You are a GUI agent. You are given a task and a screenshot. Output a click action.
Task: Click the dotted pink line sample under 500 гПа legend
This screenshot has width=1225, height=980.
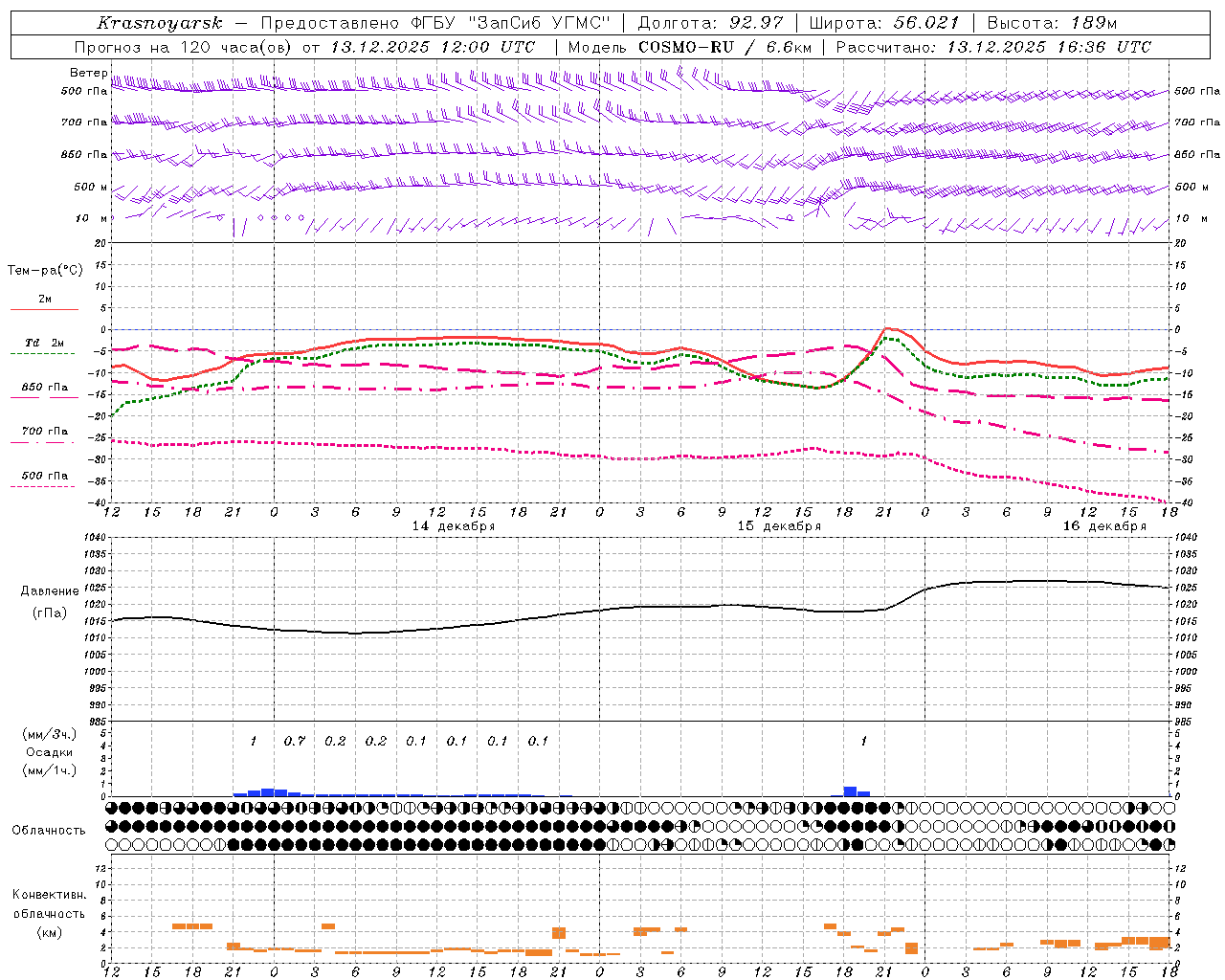[x=45, y=486]
